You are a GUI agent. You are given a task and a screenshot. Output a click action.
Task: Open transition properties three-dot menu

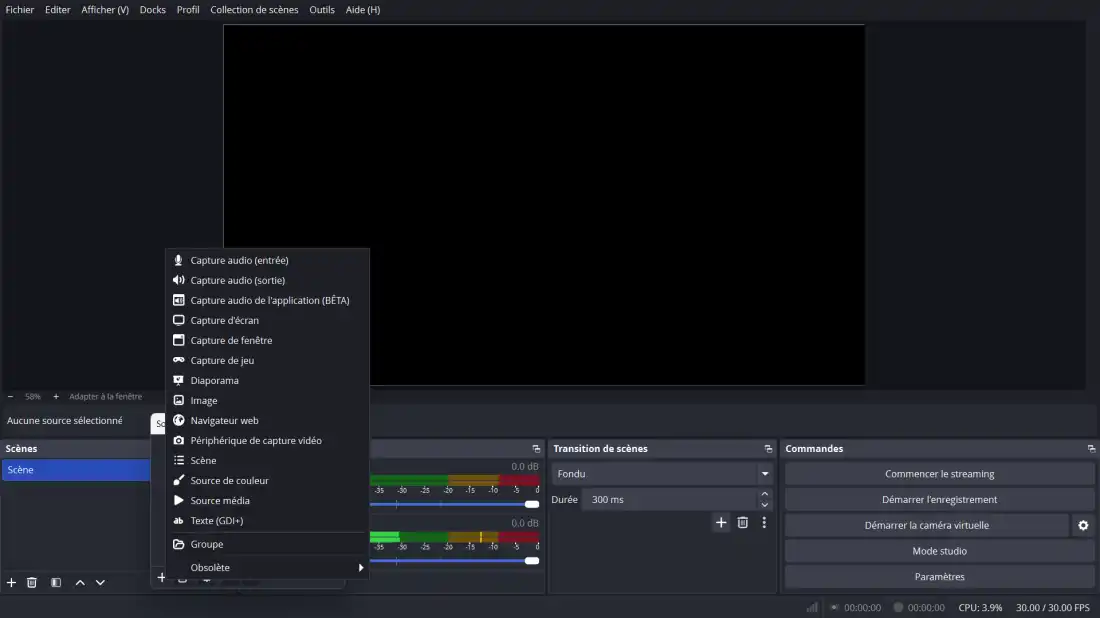point(764,522)
